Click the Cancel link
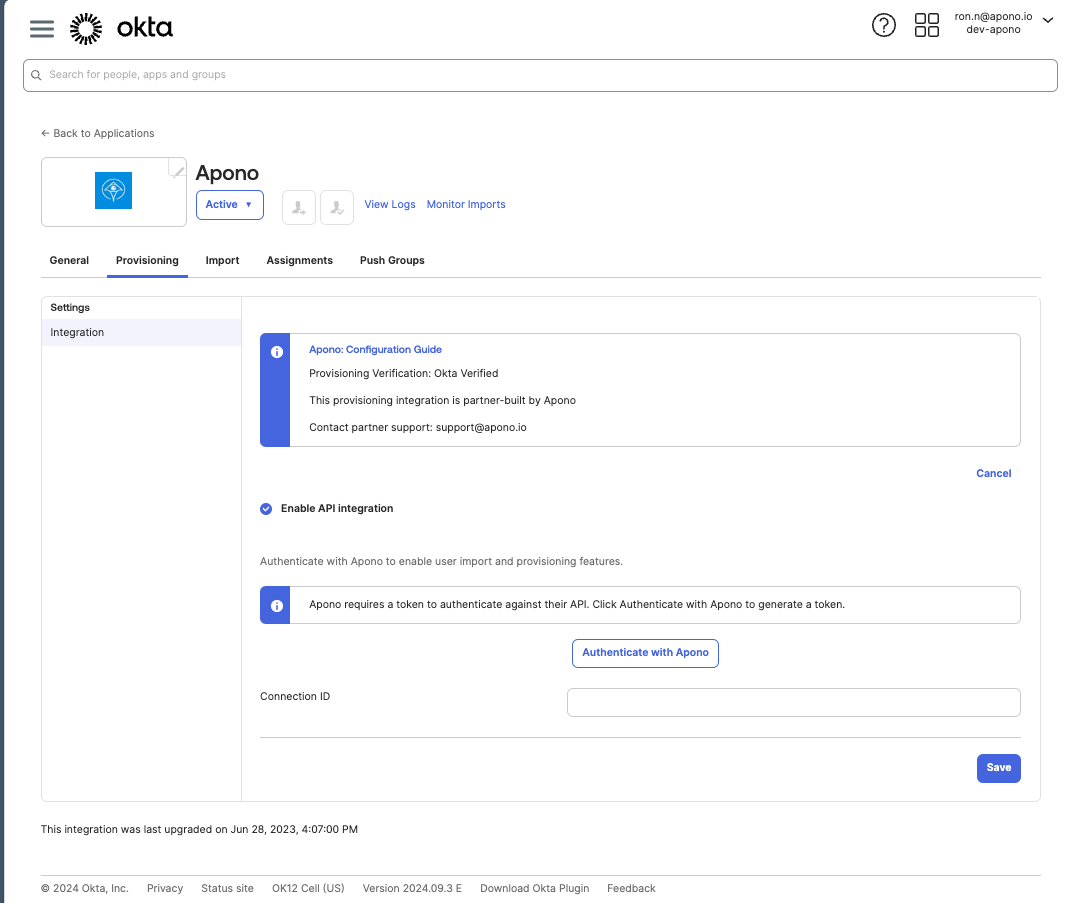Viewport: 1071px width, 903px height. point(993,474)
